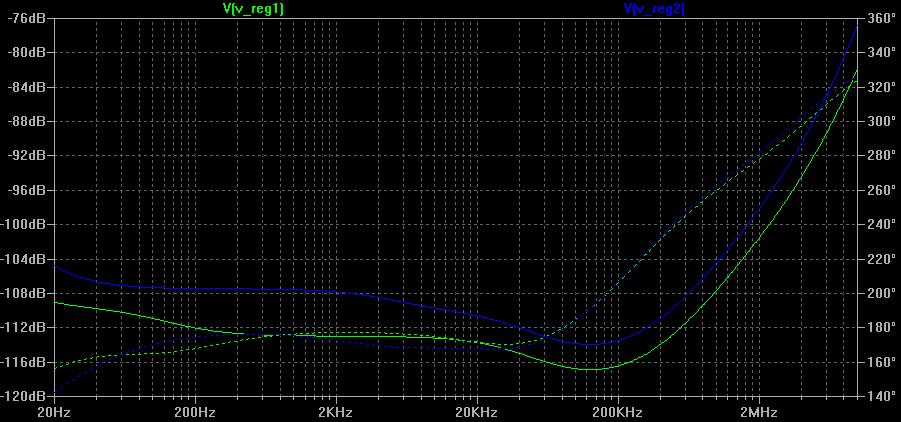
Task: Click the 300° phase axis label
Action: (x=881, y=121)
